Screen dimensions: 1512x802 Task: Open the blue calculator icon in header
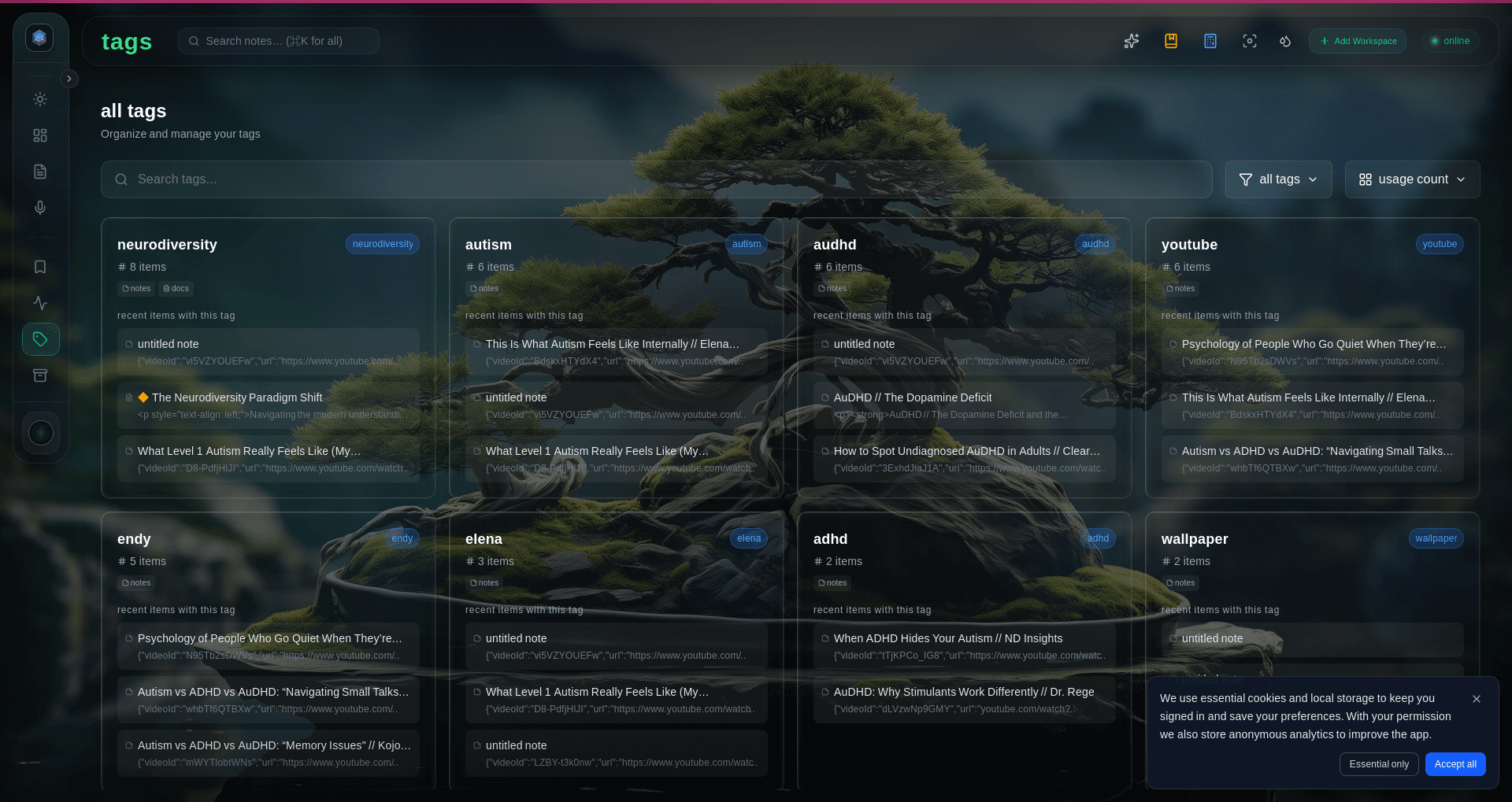pos(1210,41)
